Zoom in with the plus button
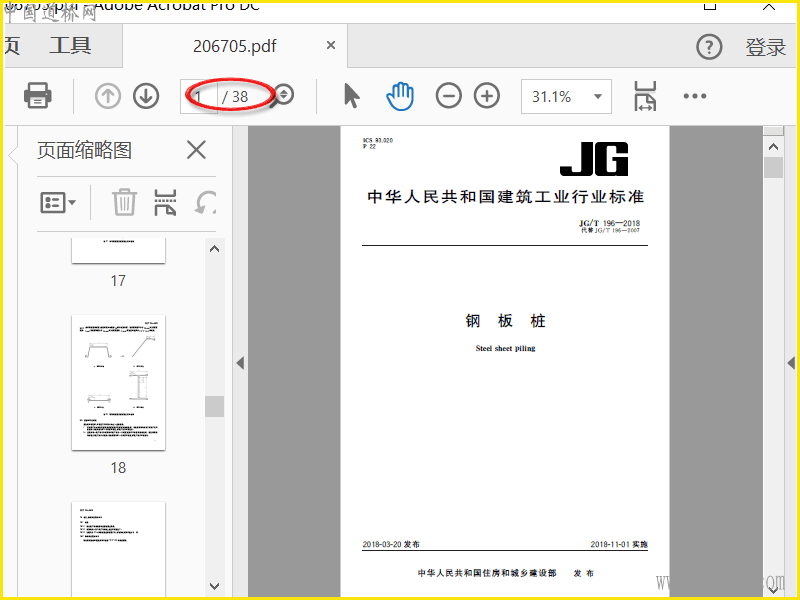 (487, 96)
